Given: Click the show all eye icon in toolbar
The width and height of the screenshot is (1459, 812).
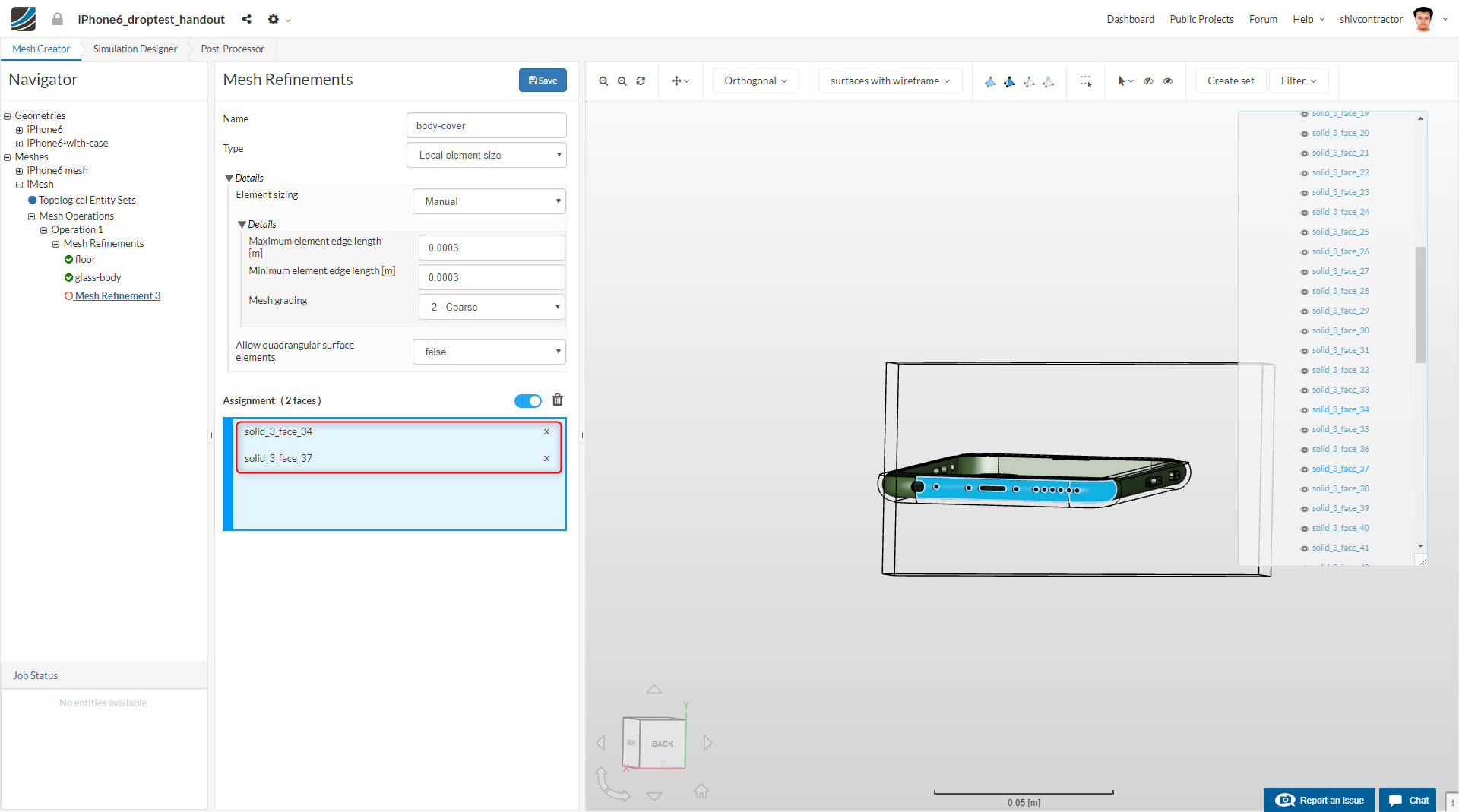Looking at the screenshot, I should point(1168,81).
